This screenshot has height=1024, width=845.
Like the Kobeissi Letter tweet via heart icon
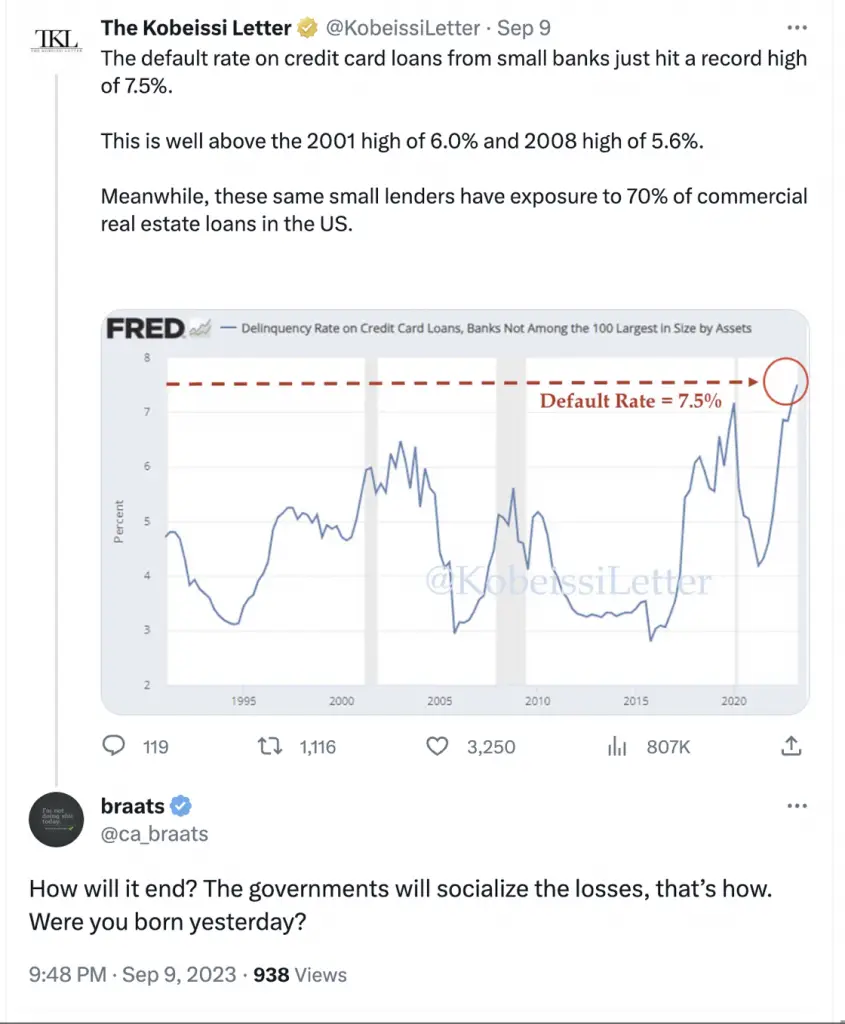pyautogui.click(x=437, y=746)
